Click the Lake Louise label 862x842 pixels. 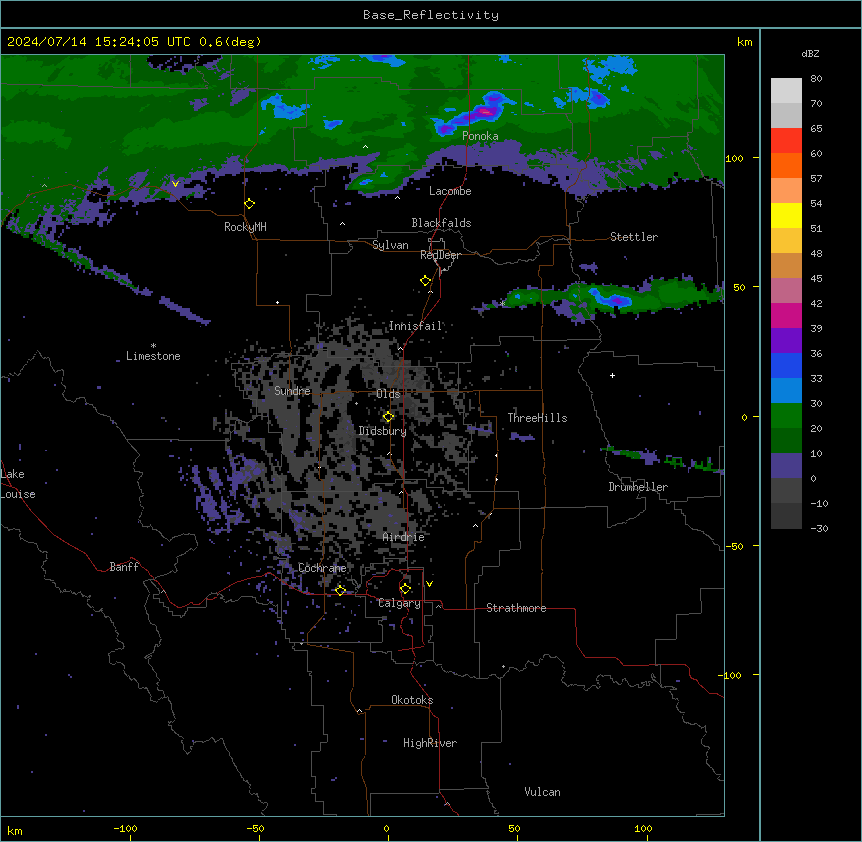[18, 484]
